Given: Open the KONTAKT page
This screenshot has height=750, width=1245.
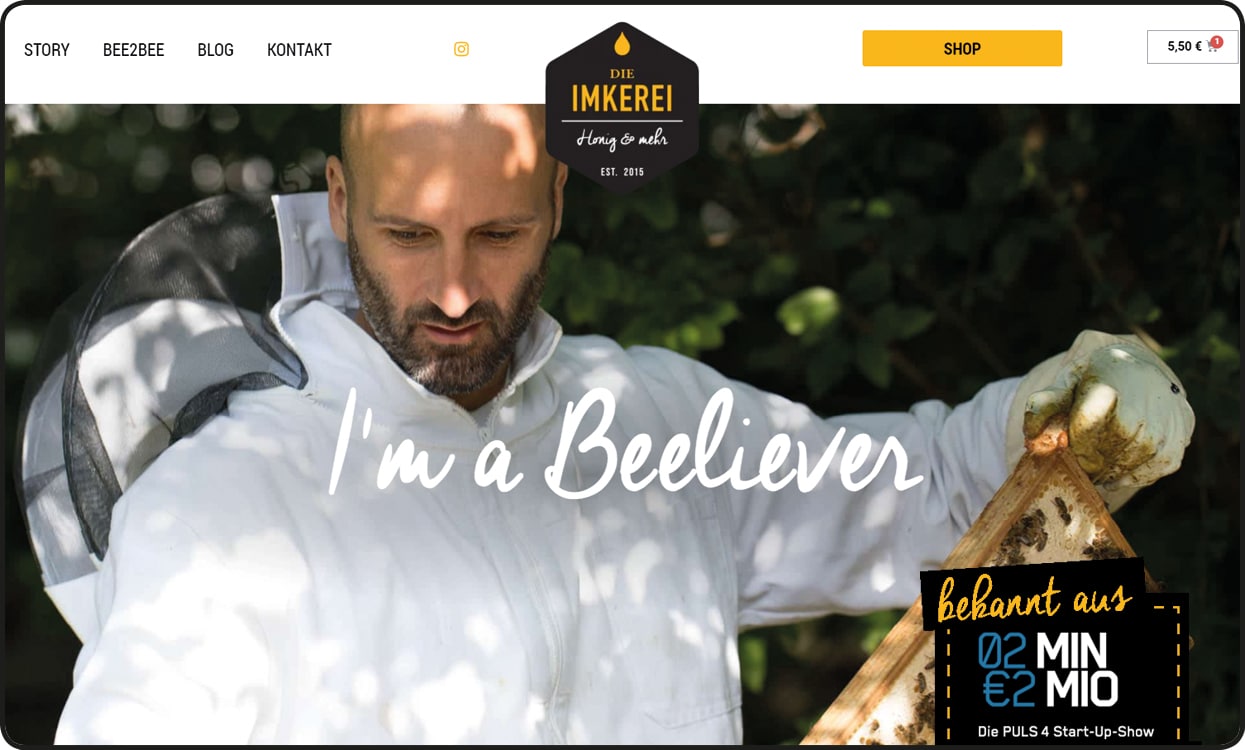Looking at the screenshot, I should (x=299, y=50).
